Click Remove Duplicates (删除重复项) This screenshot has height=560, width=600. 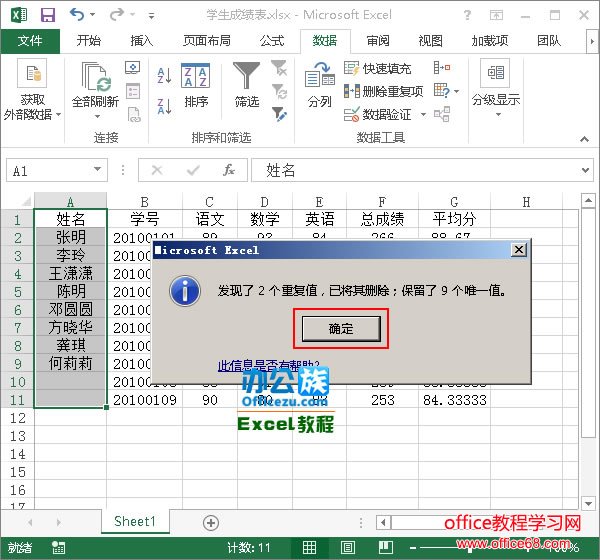383,91
